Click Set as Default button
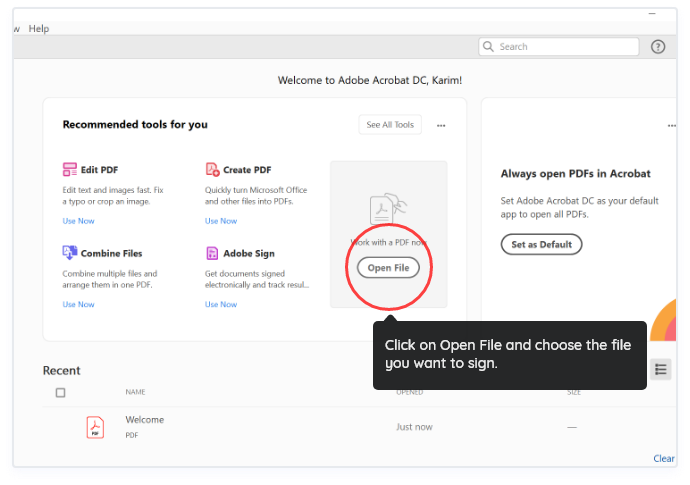Viewport: 690px width, 485px height. (541, 244)
